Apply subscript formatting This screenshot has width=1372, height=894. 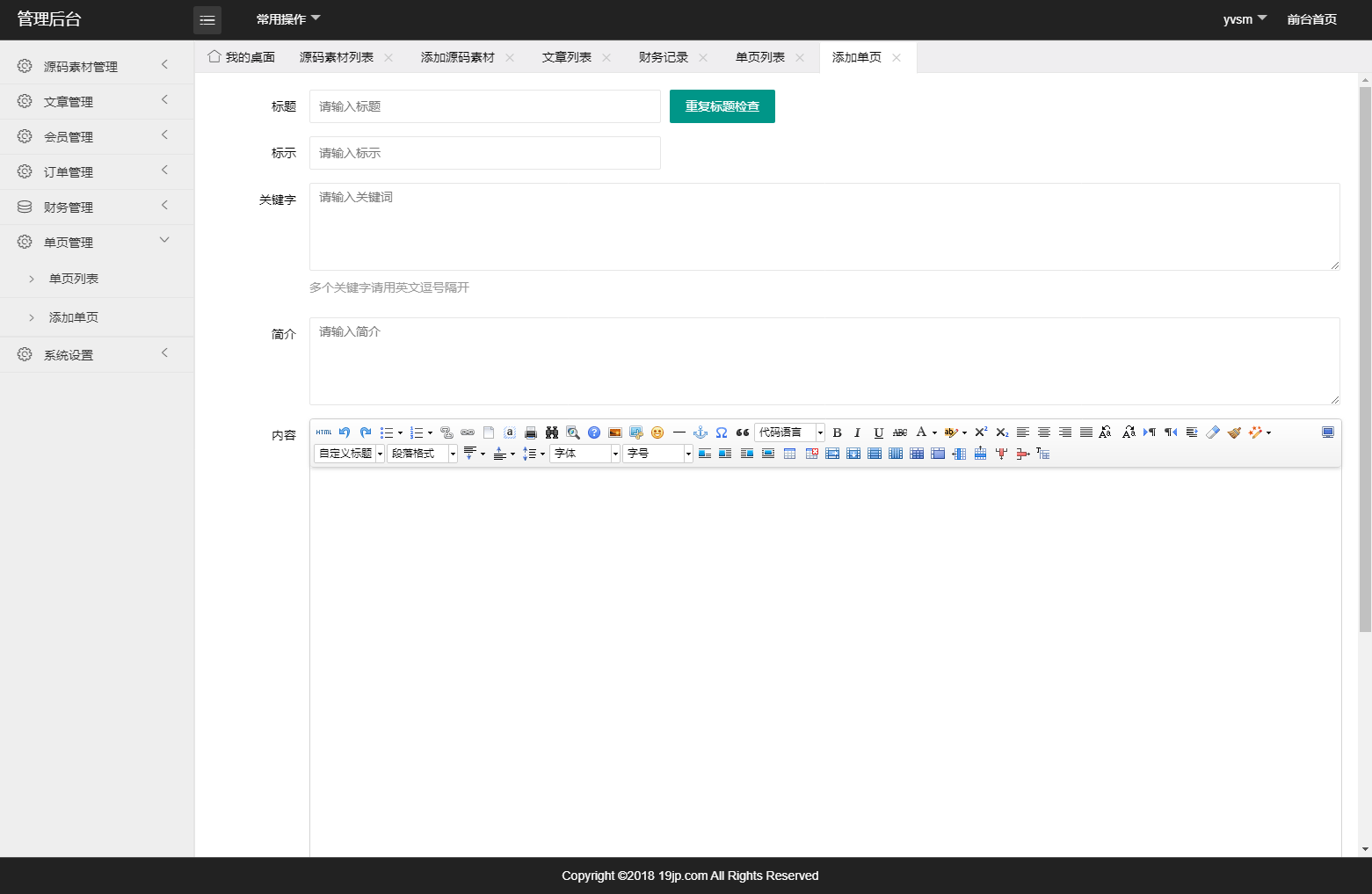point(1002,432)
